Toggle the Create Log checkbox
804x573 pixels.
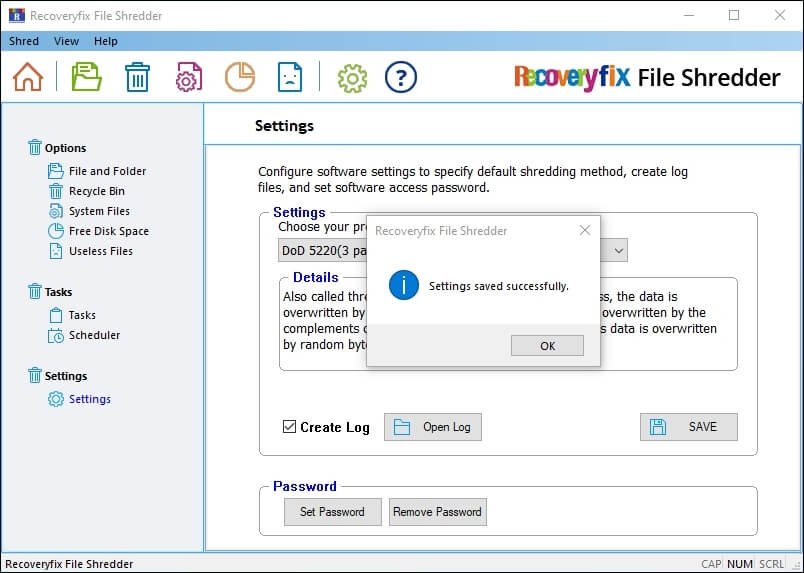tap(289, 426)
